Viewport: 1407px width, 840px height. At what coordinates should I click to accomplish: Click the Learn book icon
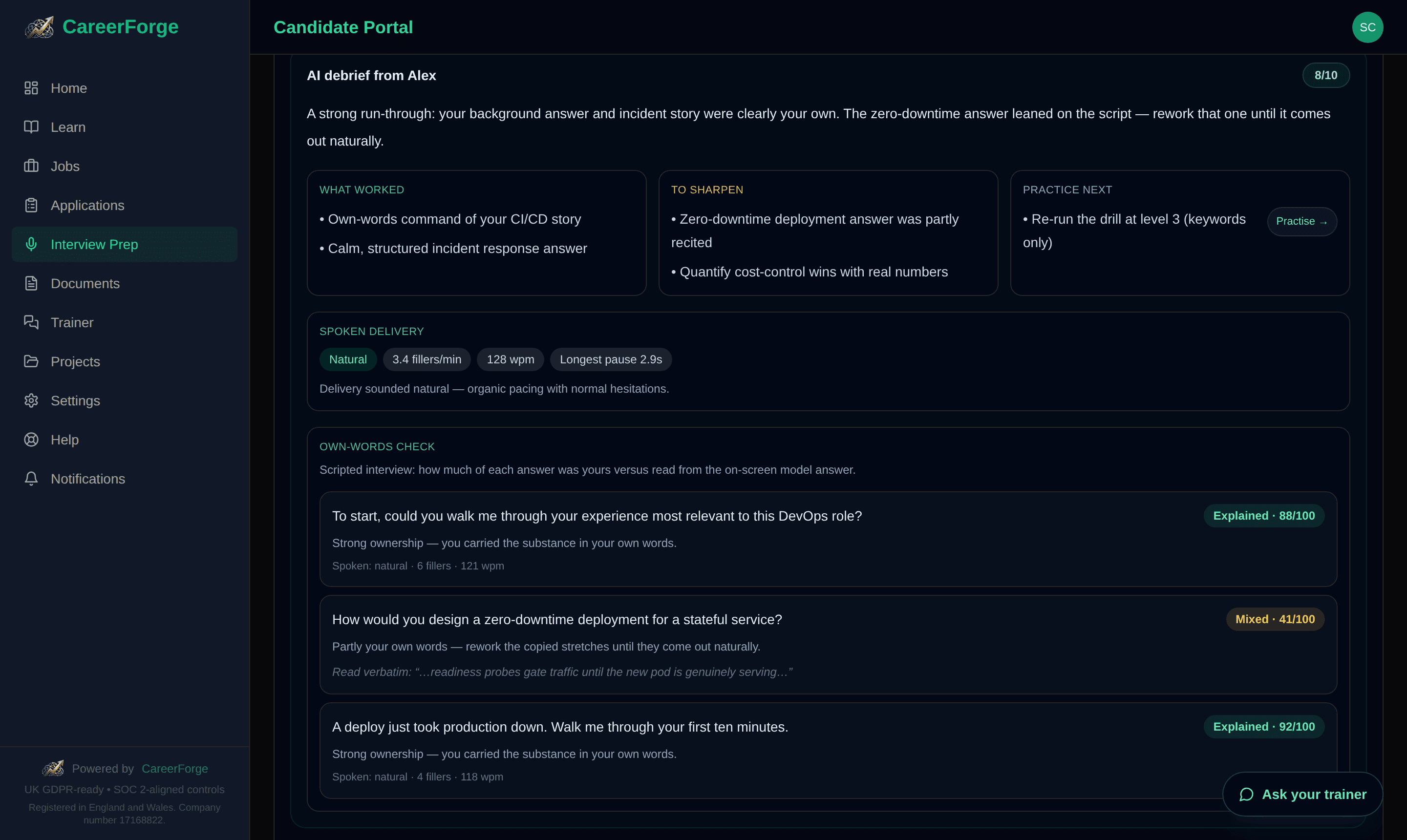(x=31, y=127)
